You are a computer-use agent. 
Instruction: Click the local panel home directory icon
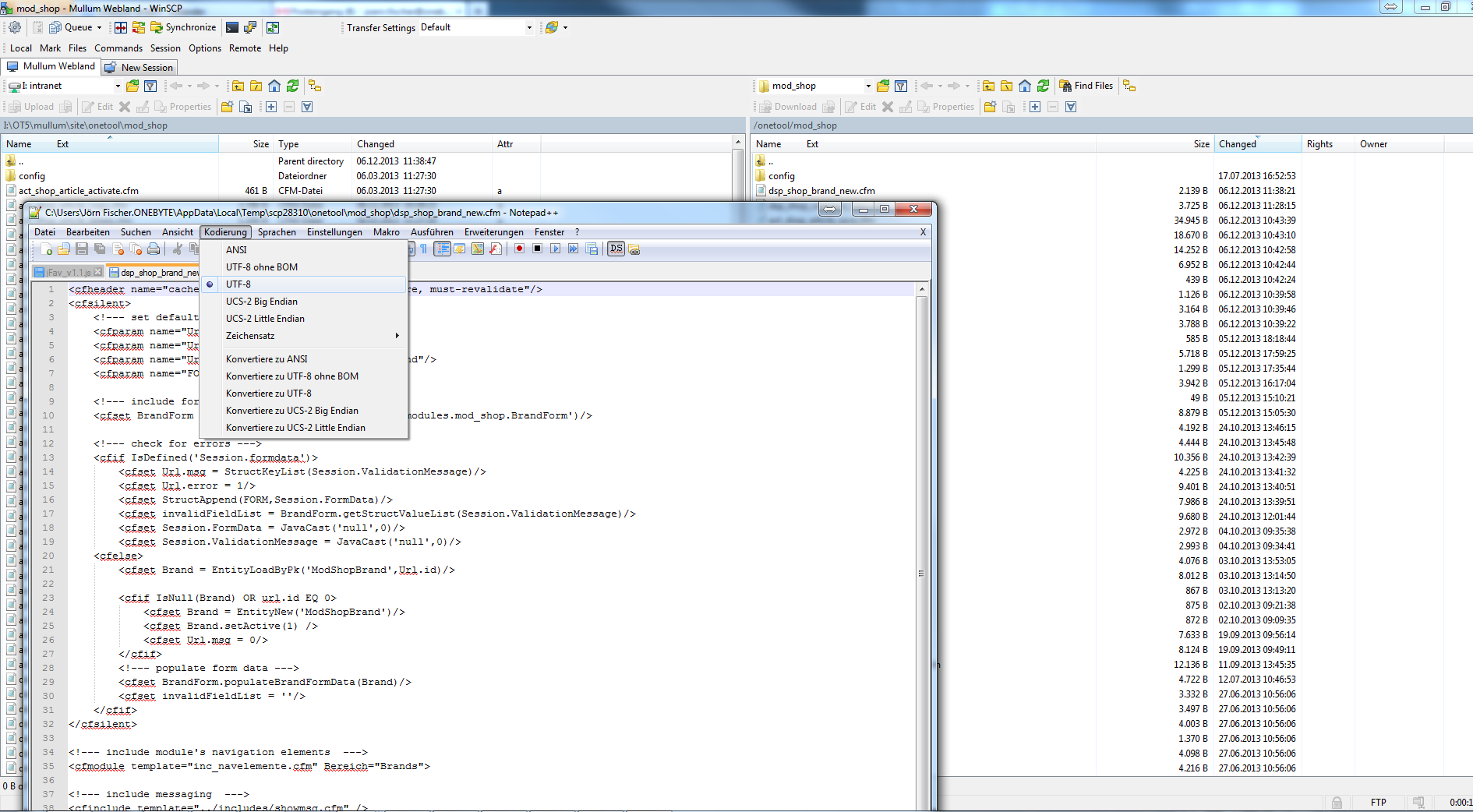274,86
